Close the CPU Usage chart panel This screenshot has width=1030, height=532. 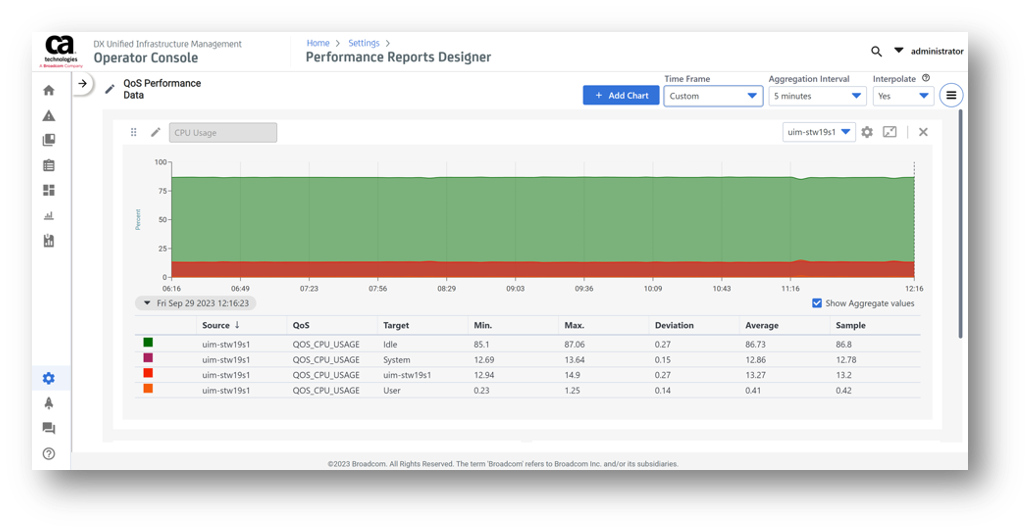point(923,132)
